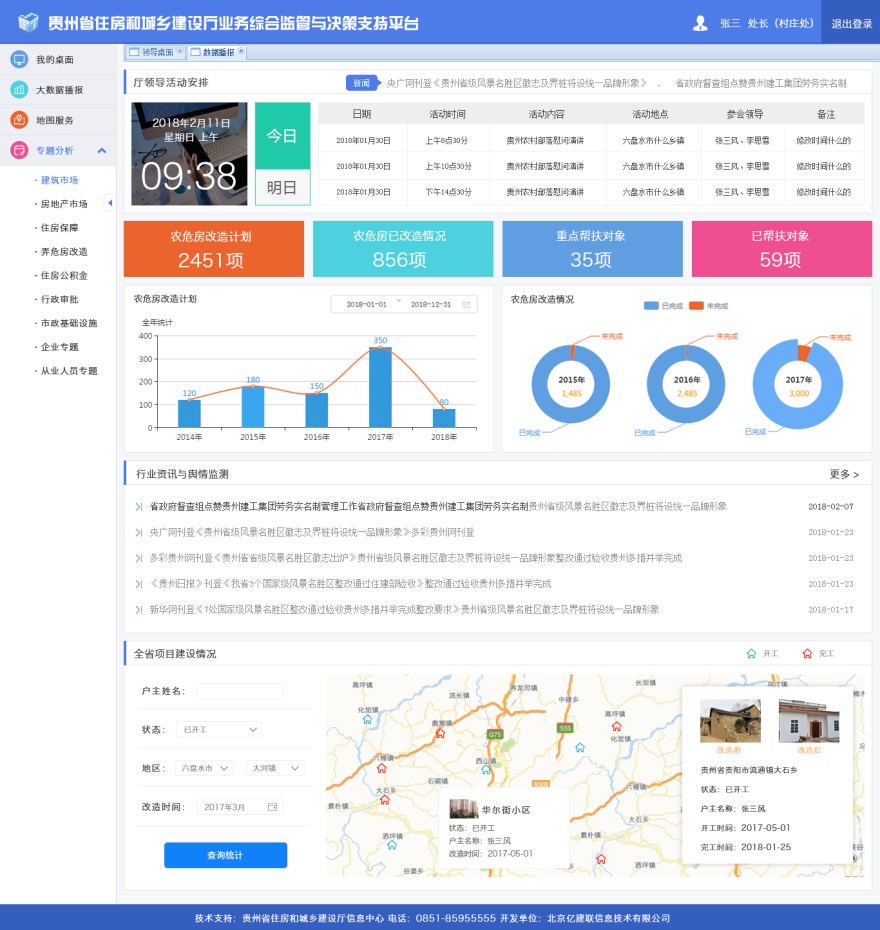Open 改造前 house photo thumbnail
The width and height of the screenshot is (880, 930).
point(730,721)
